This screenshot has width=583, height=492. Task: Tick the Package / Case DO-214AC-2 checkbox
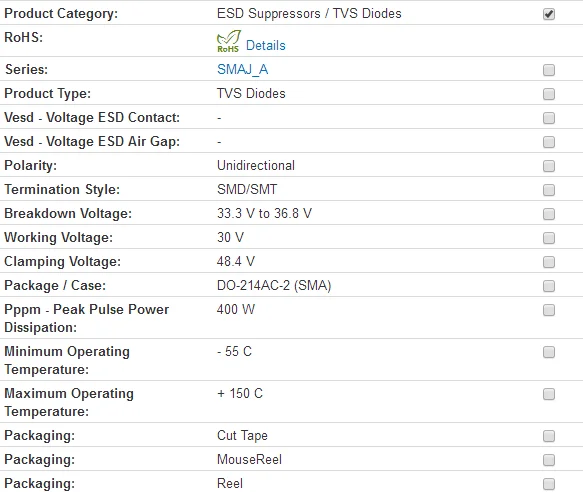pyautogui.click(x=549, y=286)
